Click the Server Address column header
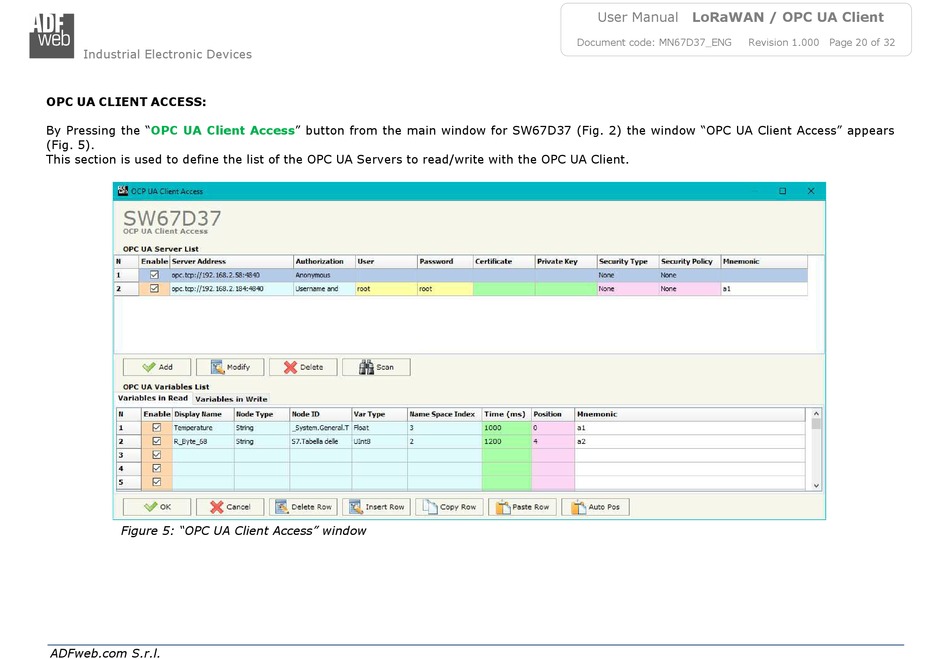Image resolution: width=950 pixels, height=659 pixels. click(x=232, y=262)
